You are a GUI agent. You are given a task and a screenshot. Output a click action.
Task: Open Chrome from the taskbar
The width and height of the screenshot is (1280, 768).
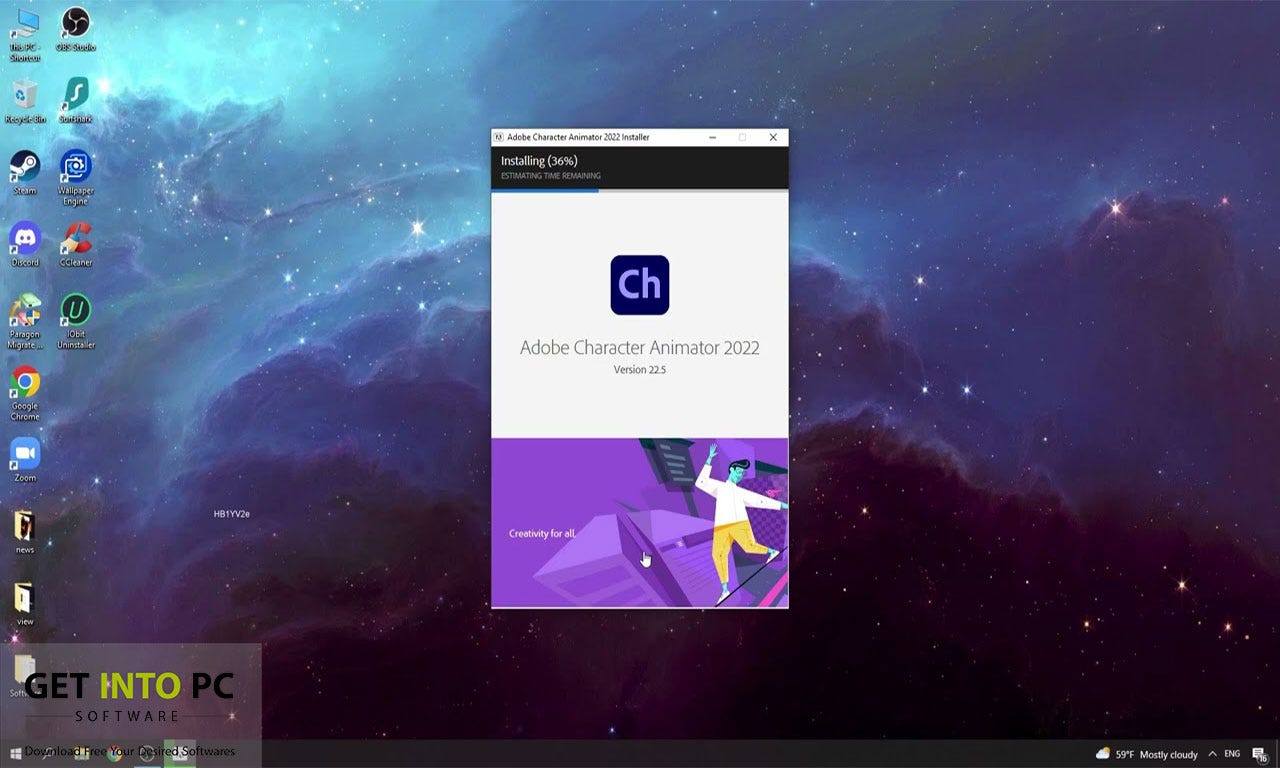(114, 753)
